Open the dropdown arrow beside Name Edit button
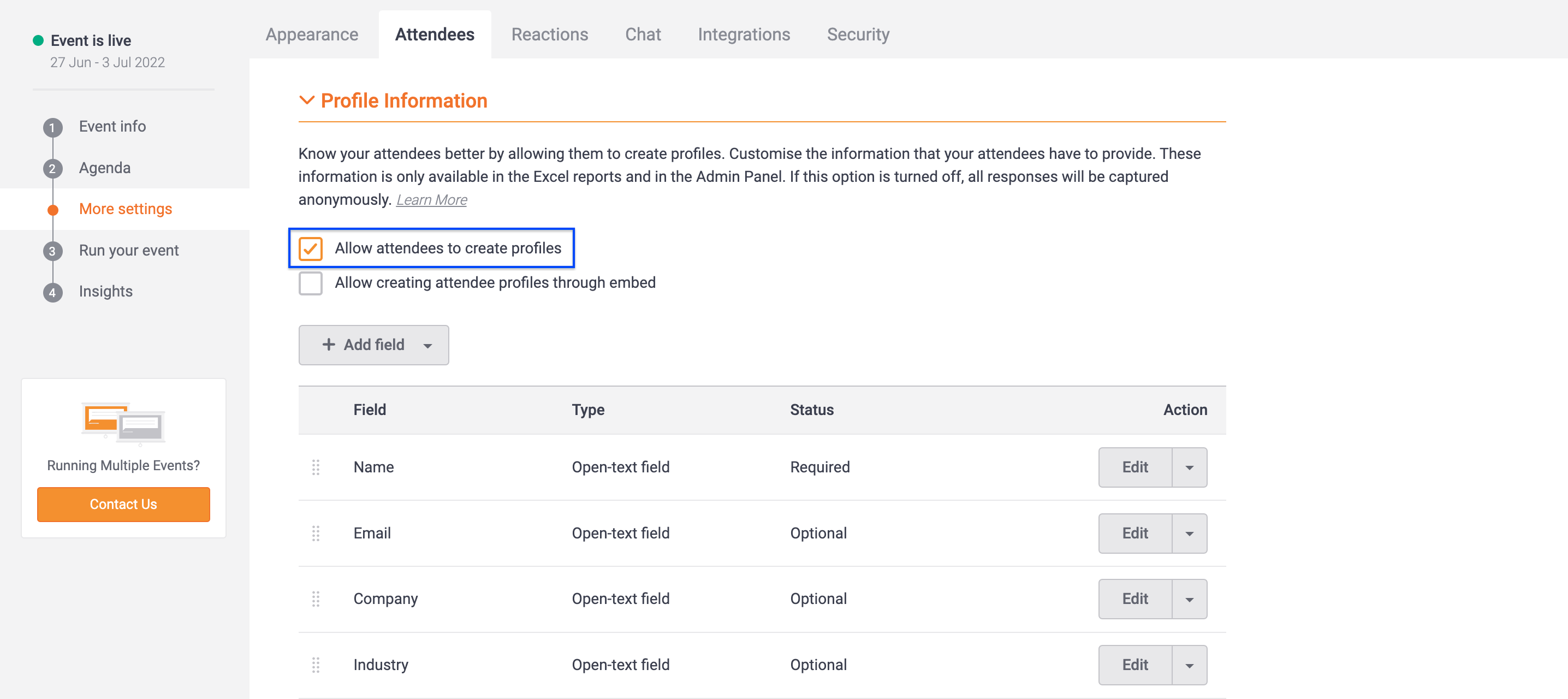 1190,467
